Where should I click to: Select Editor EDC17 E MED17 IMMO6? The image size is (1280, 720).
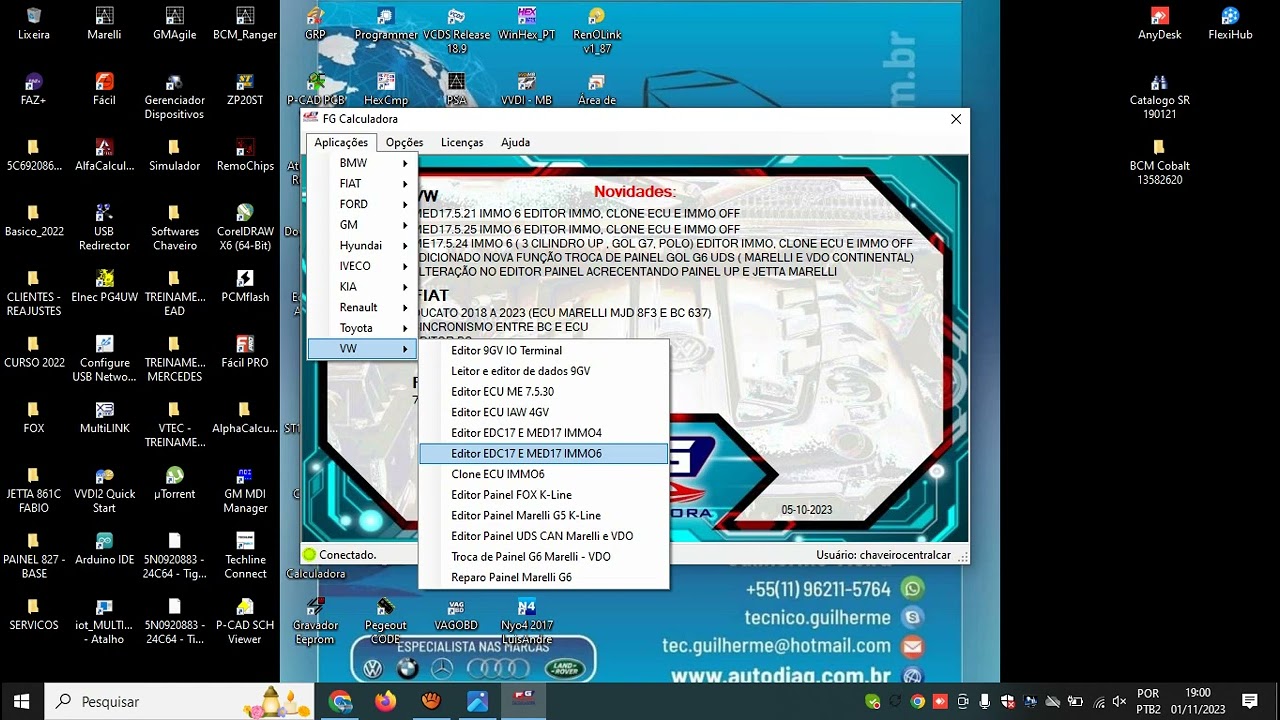pyautogui.click(x=544, y=454)
